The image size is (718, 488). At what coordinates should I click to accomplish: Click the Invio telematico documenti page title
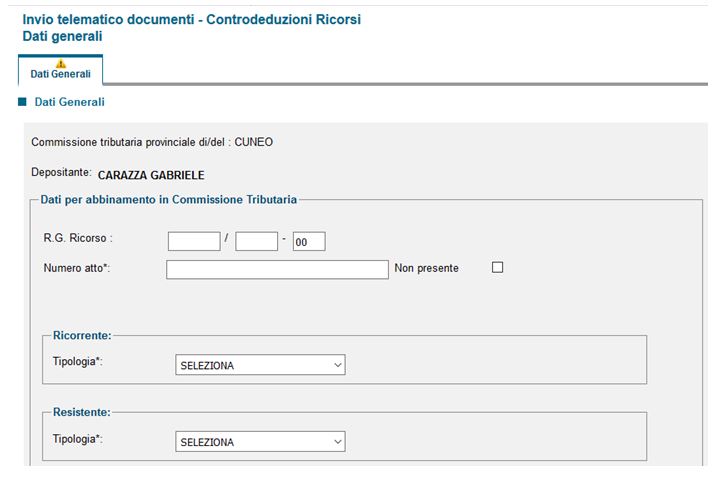pyautogui.click(x=191, y=20)
